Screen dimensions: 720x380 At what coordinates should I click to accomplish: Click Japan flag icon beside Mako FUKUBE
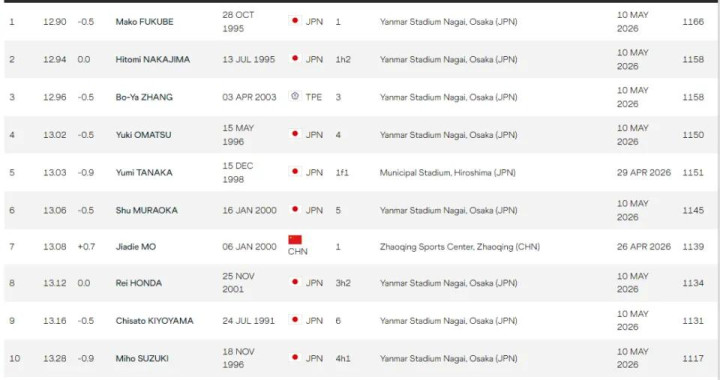[295, 21]
